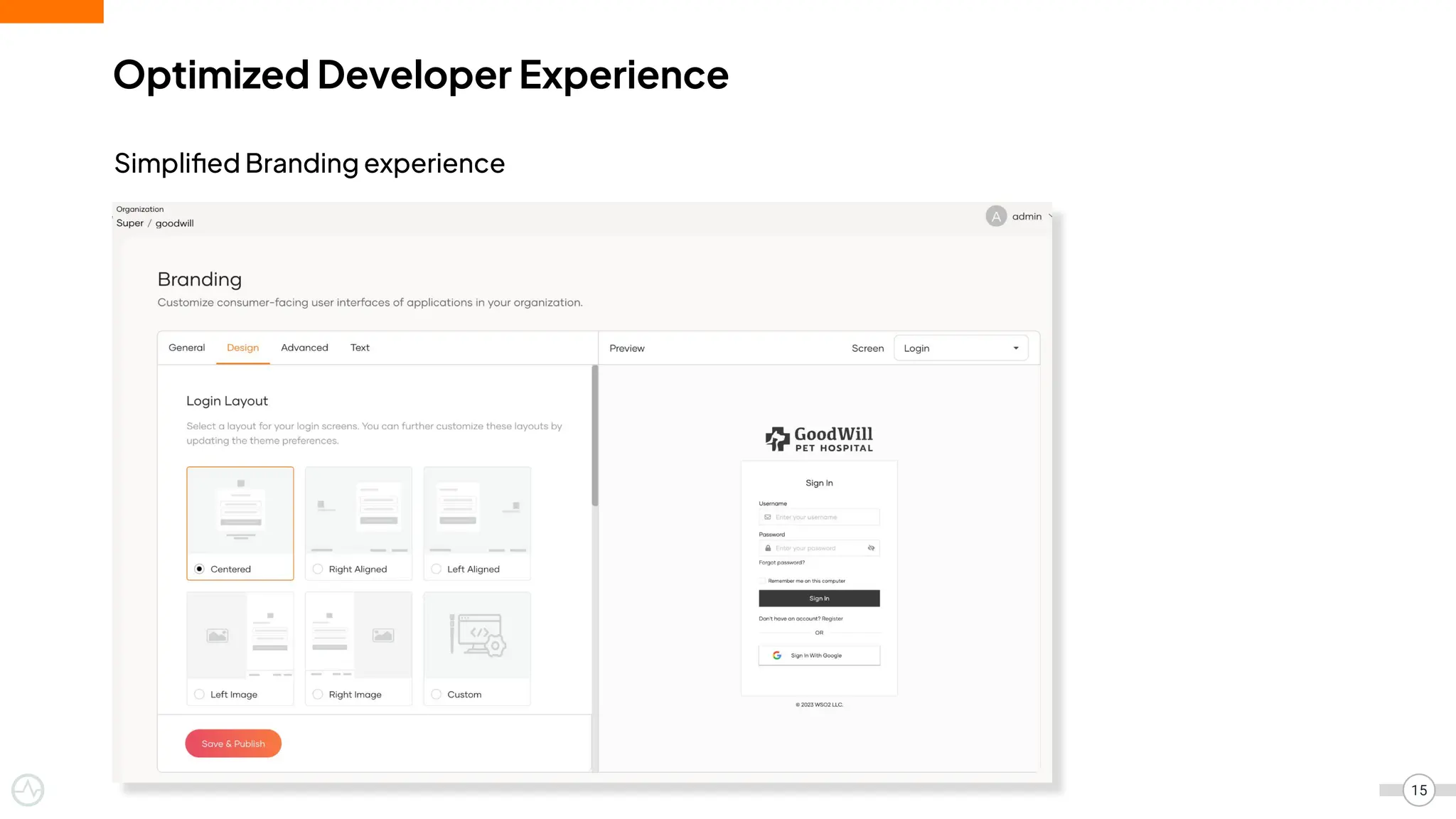The image size is (1456, 819).
Task: Click the admin avatar icon
Action: click(x=996, y=216)
